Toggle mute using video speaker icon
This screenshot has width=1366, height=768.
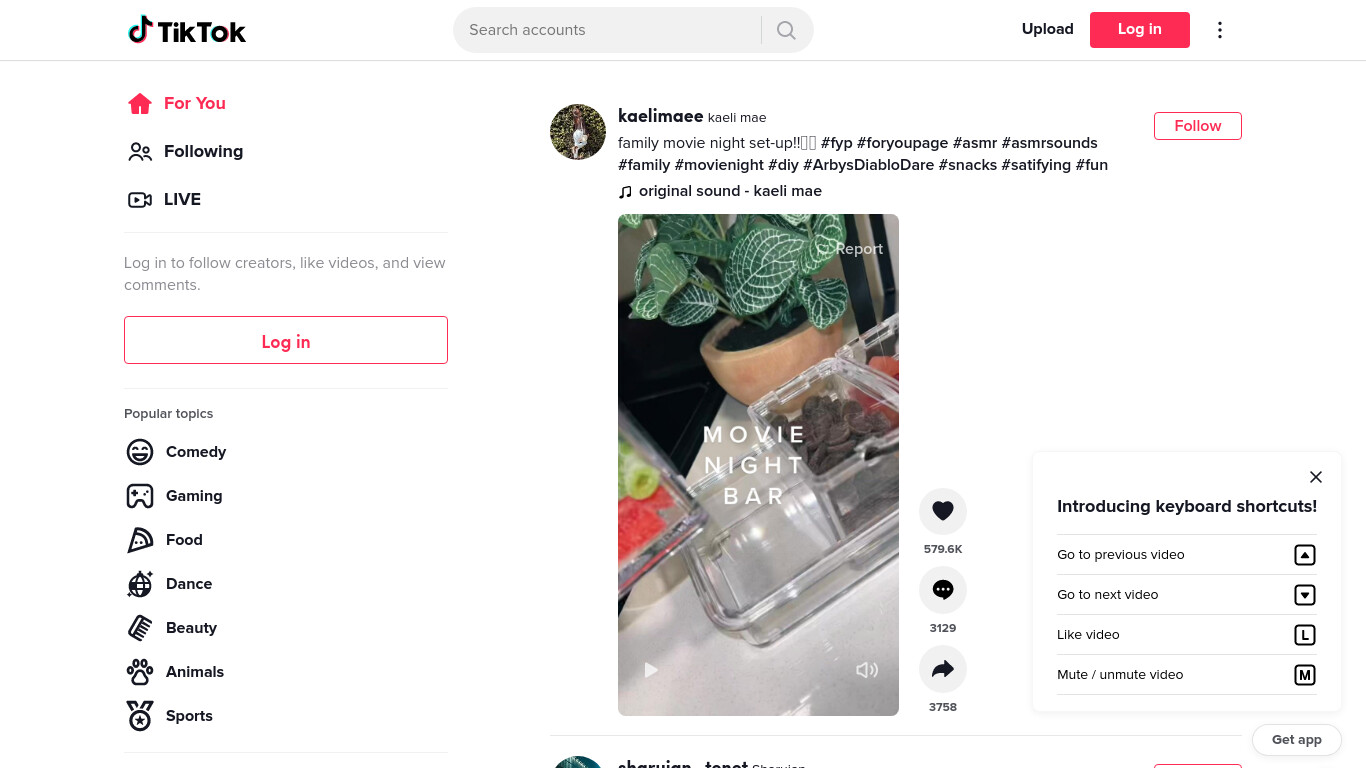[x=867, y=670]
